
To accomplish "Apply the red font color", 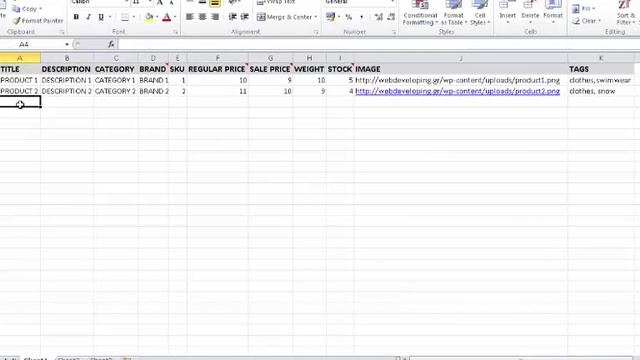I will point(167,17).
